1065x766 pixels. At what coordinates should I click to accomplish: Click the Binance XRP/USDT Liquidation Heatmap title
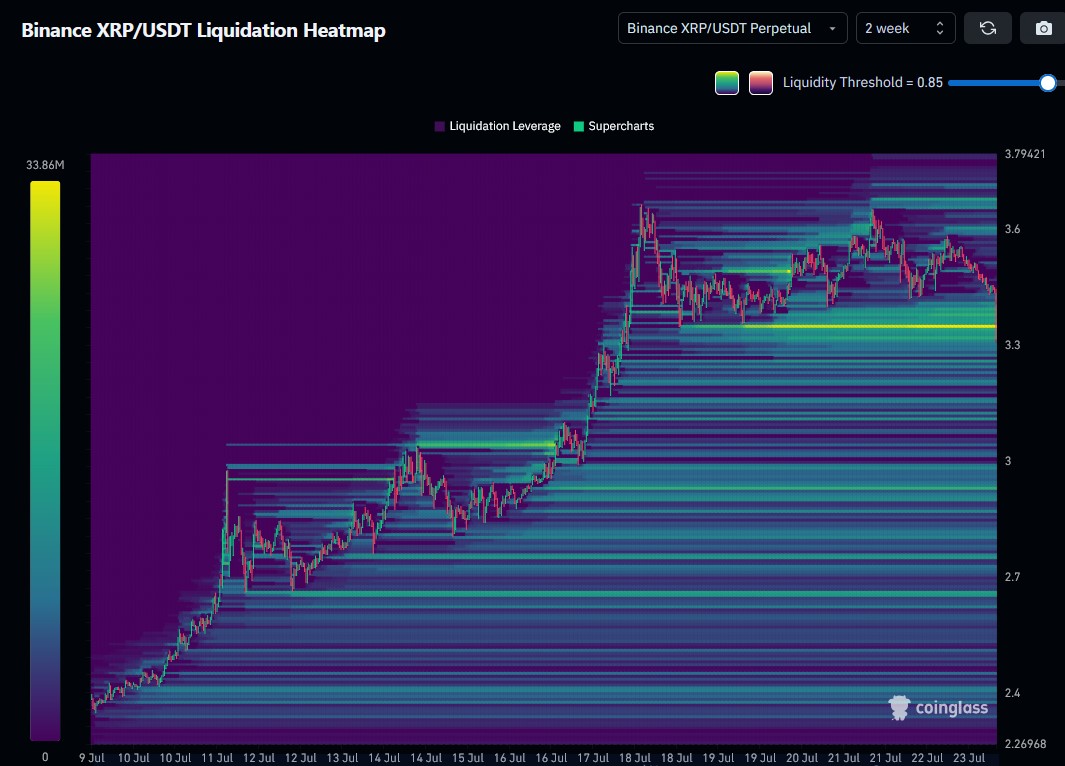[203, 31]
